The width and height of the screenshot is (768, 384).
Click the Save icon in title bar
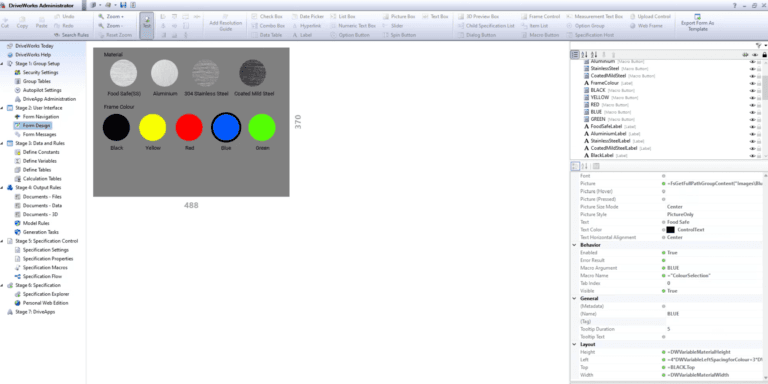click(x=122, y=5)
